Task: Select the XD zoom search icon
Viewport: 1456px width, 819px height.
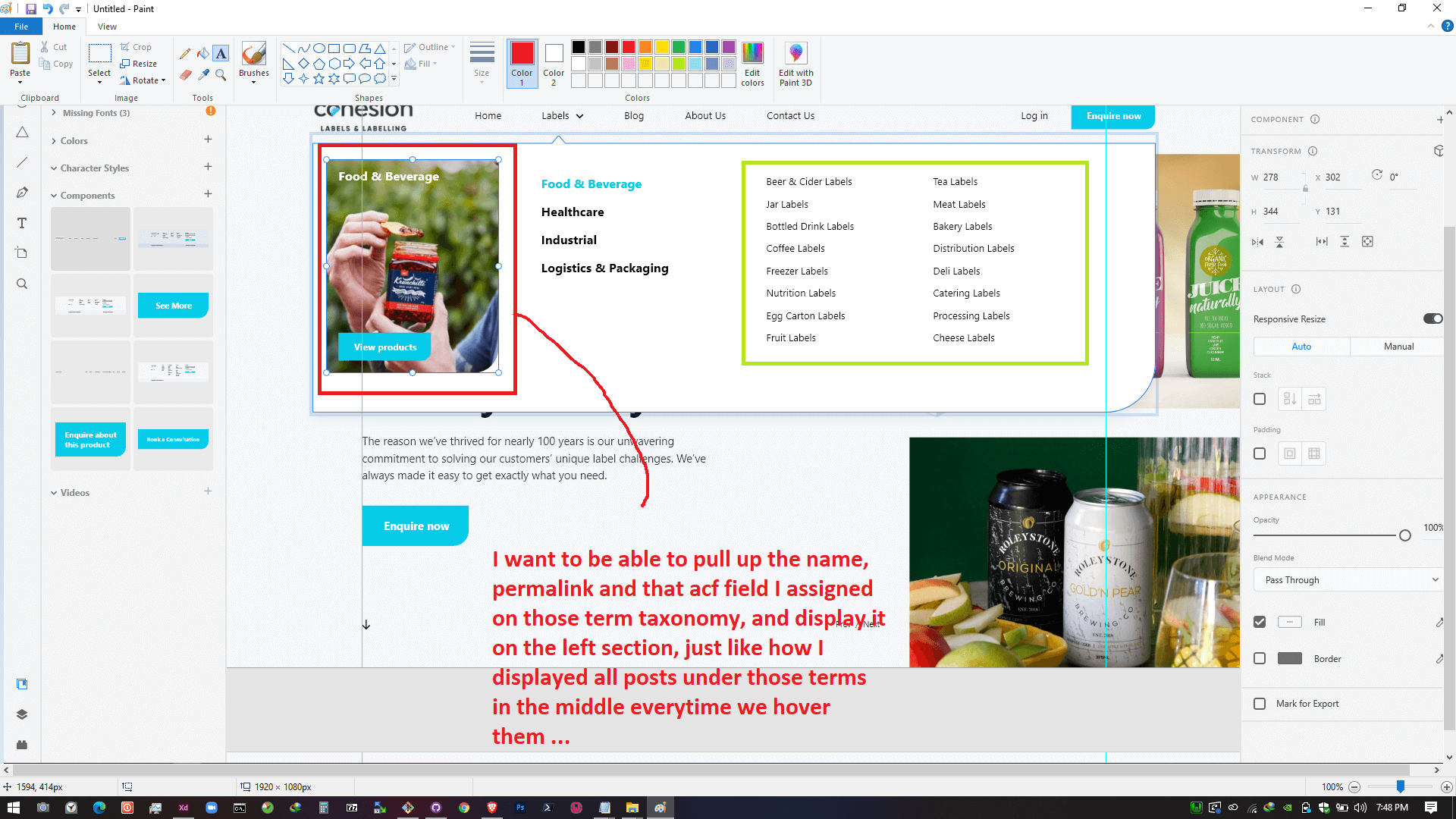Action: point(22,284)
